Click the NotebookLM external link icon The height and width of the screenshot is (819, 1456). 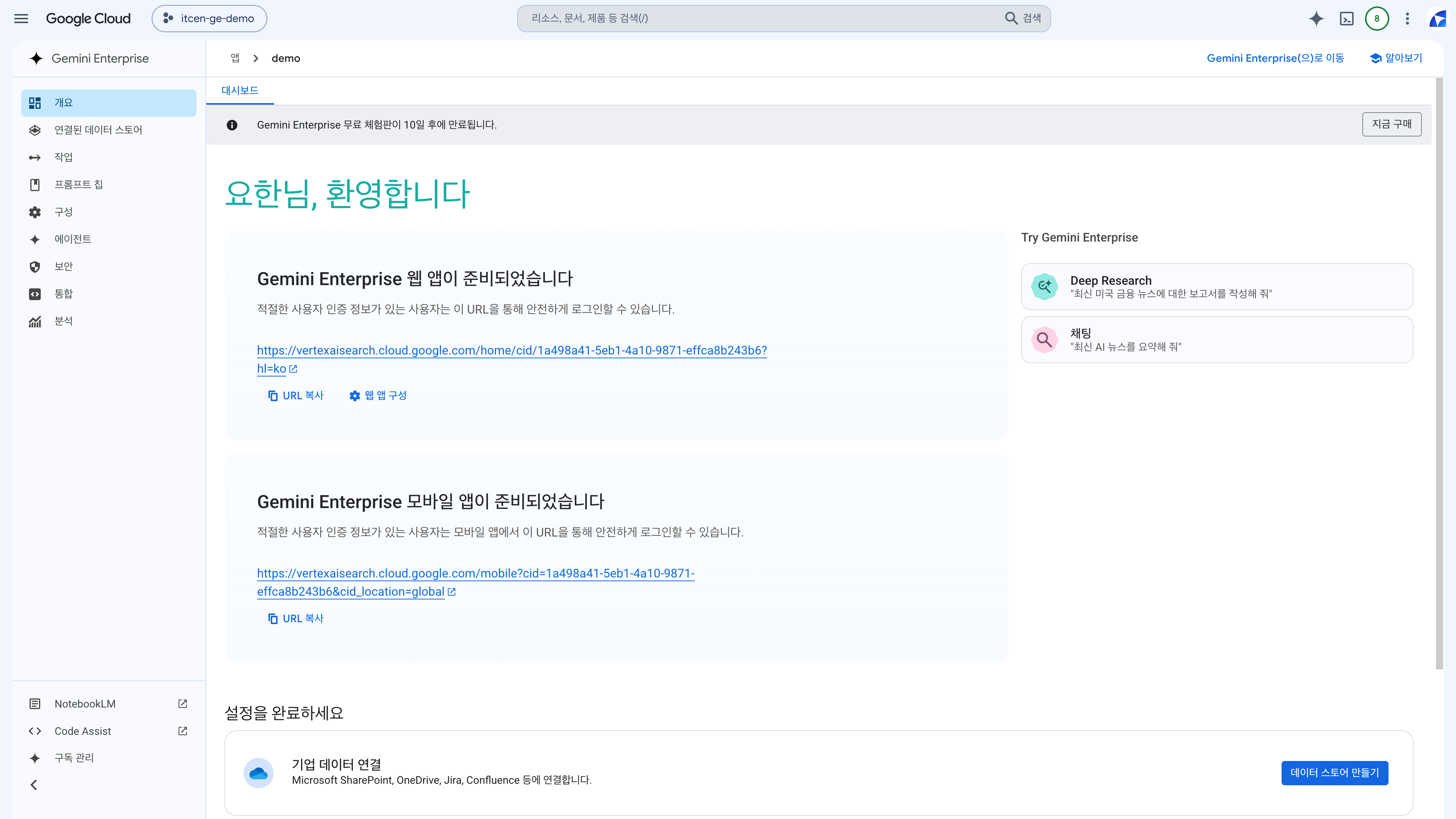(x=182, y=704)
